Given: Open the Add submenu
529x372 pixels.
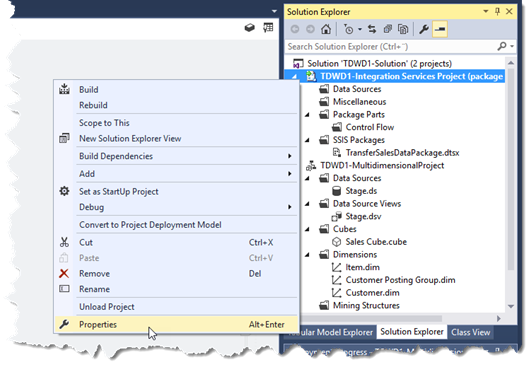Looking at the screenshot, I should click(176, 174).
